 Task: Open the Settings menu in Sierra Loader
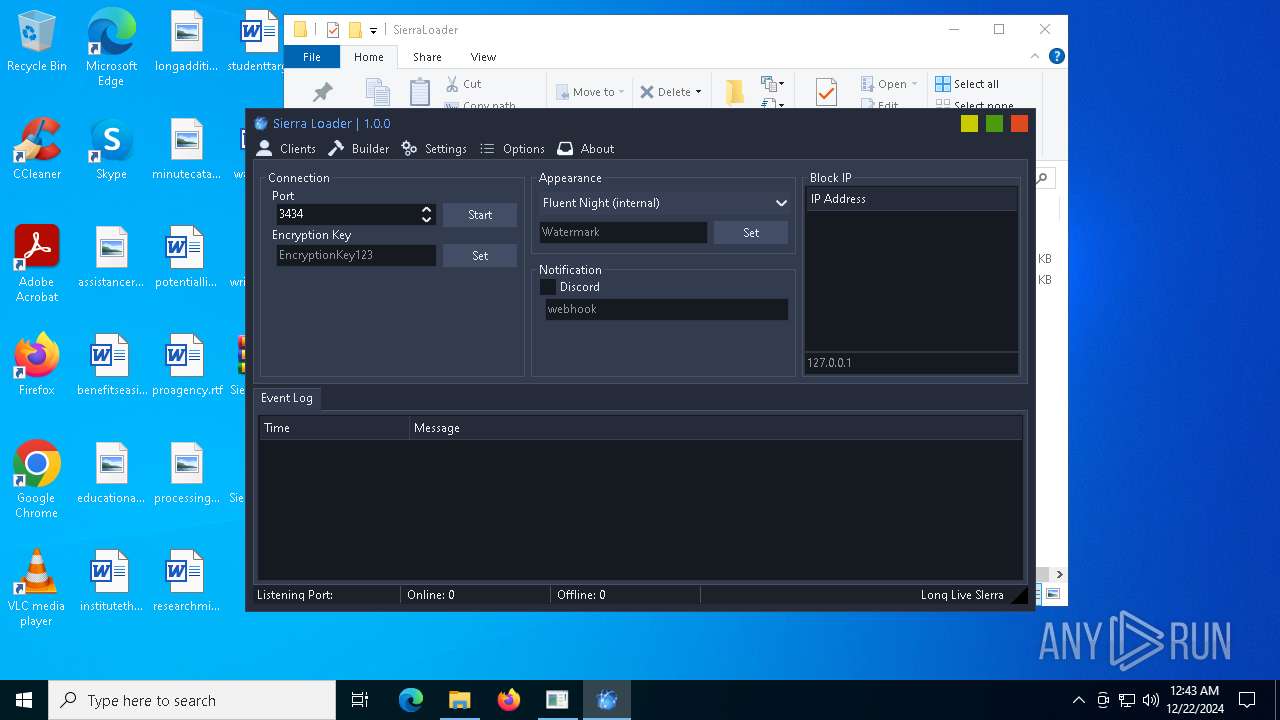(434, 149)
